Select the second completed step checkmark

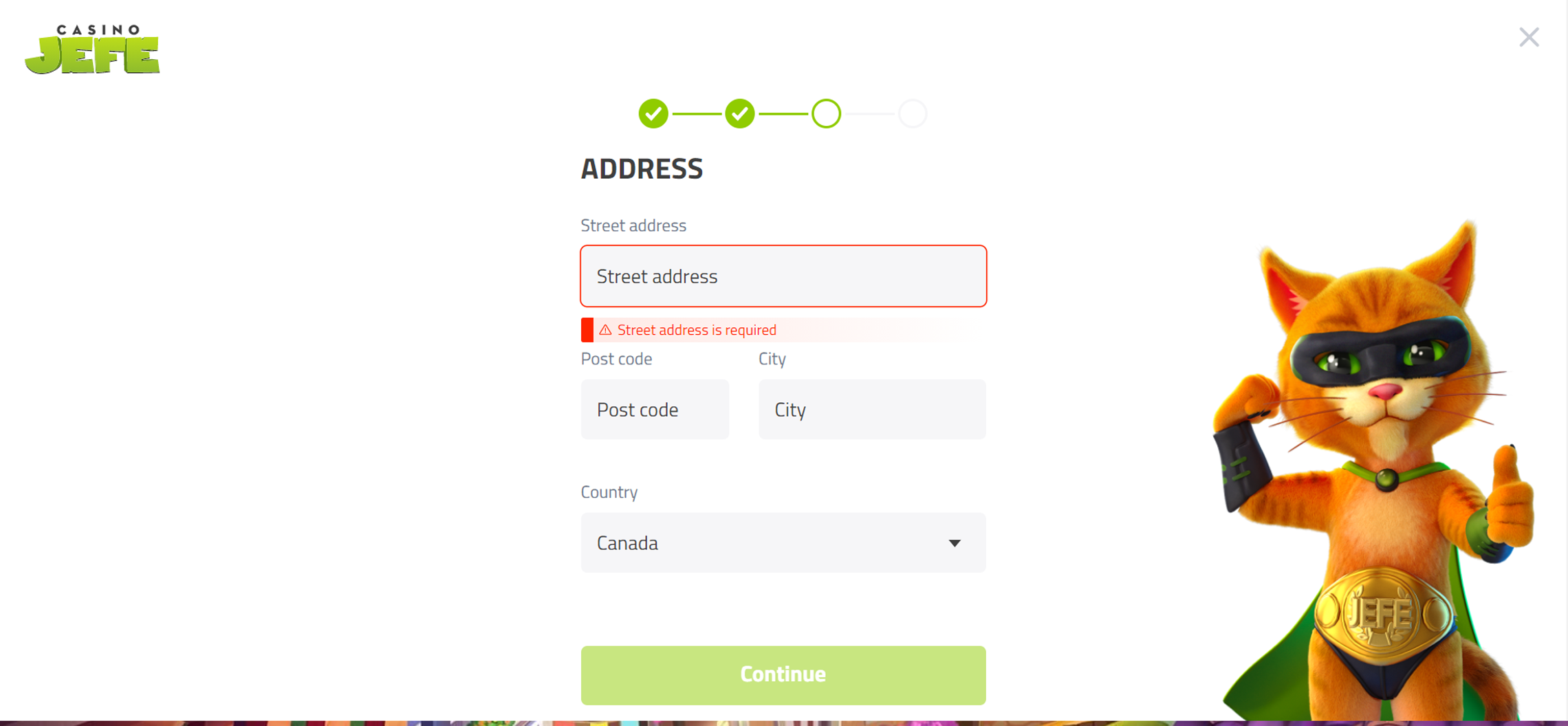[740, 113]
